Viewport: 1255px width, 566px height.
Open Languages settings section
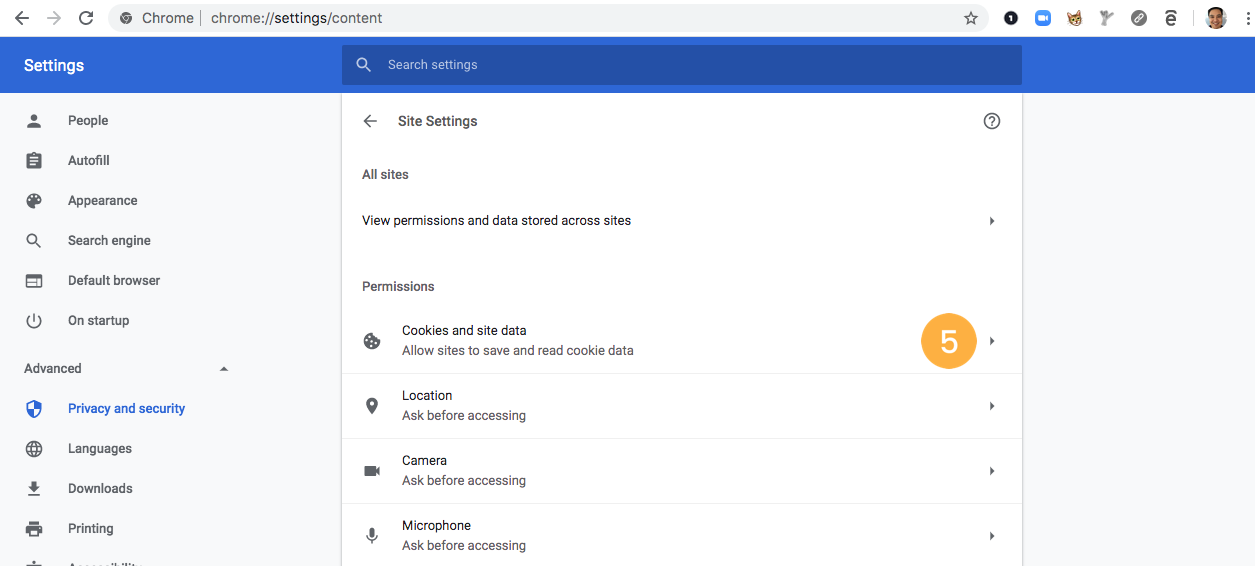[x=100, y=448]
